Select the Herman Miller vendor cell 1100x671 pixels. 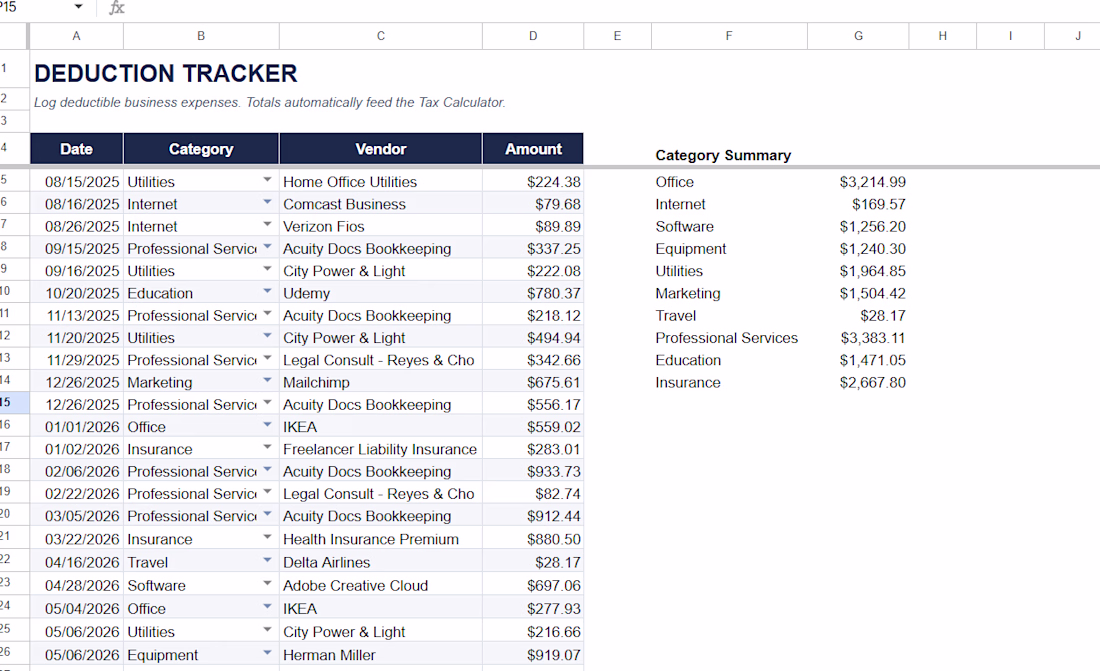381,655
